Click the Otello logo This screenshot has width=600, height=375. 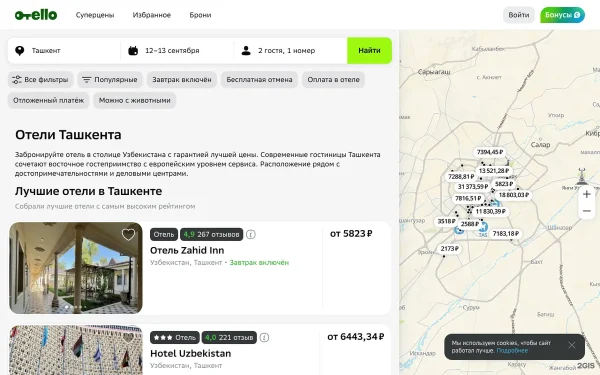(36, 15)
